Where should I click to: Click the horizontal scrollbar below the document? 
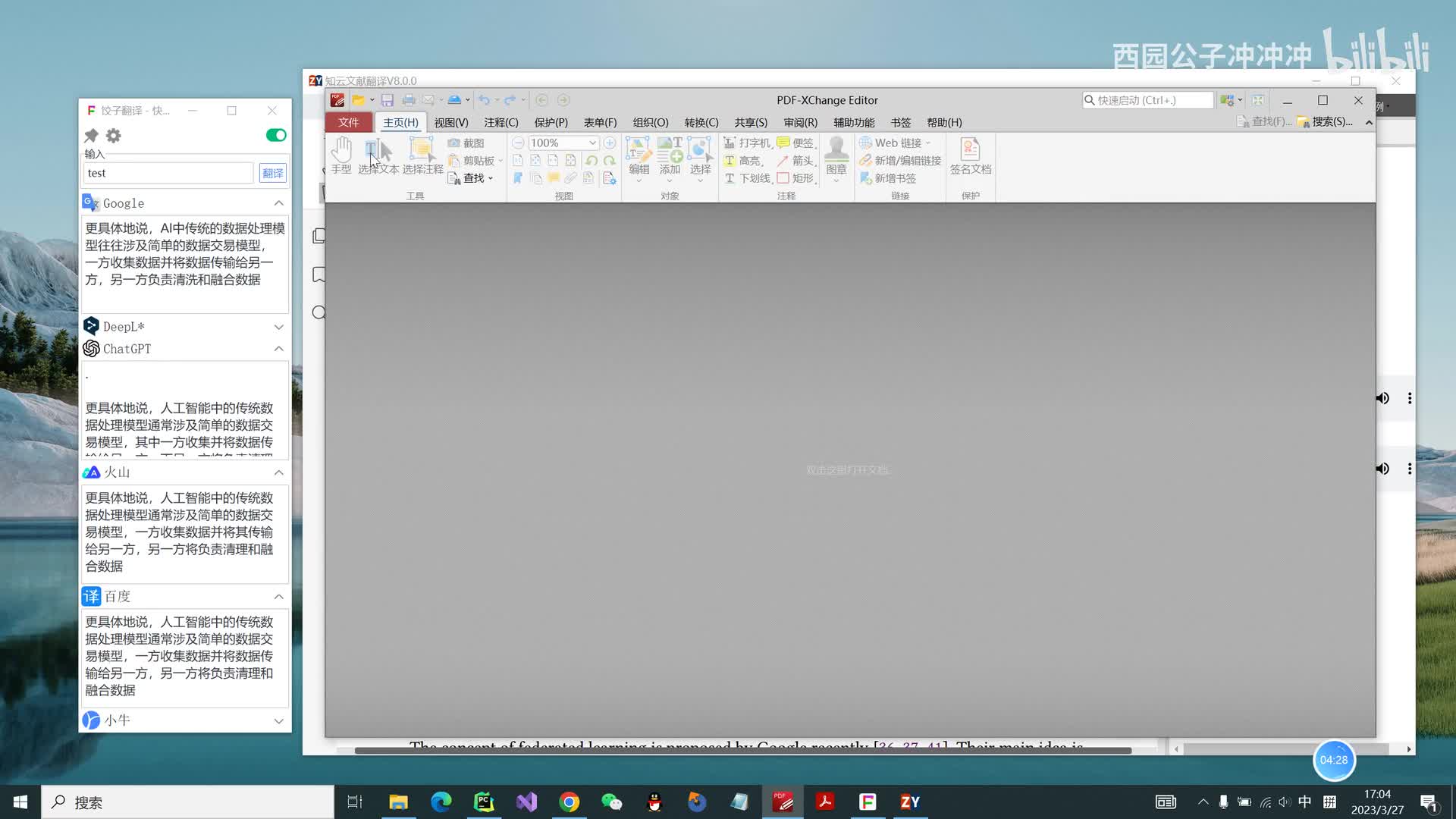click(x=743, y=750)
